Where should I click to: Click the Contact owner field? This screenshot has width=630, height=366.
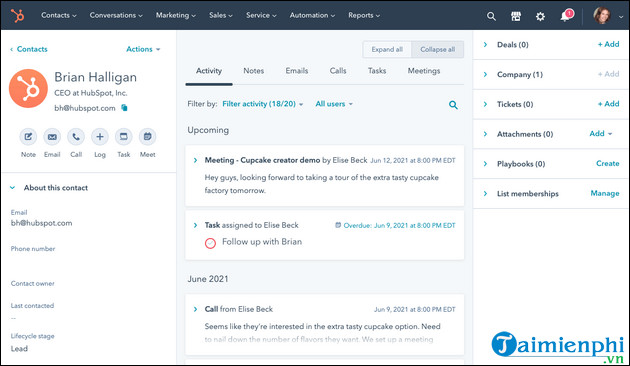click(33, 284)
